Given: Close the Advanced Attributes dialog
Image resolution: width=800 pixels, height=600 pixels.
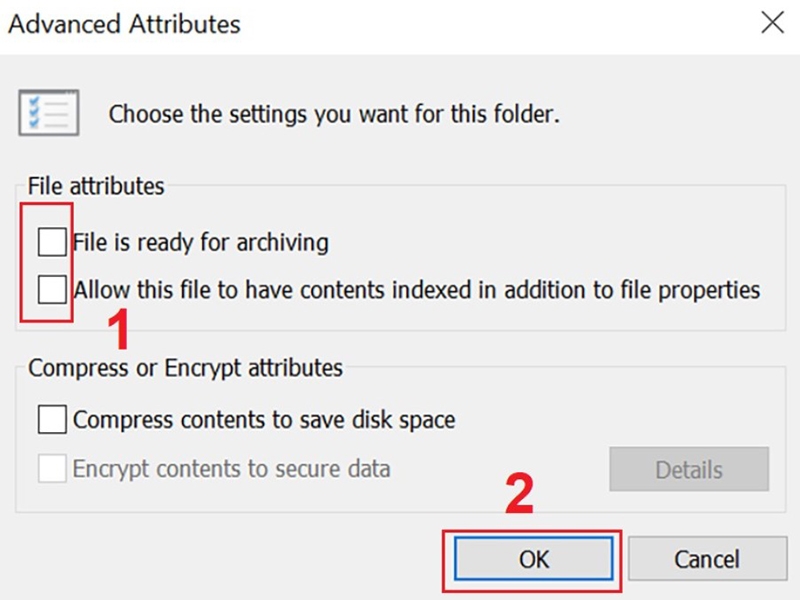Looking at the screenshot, I should [772, 23].
